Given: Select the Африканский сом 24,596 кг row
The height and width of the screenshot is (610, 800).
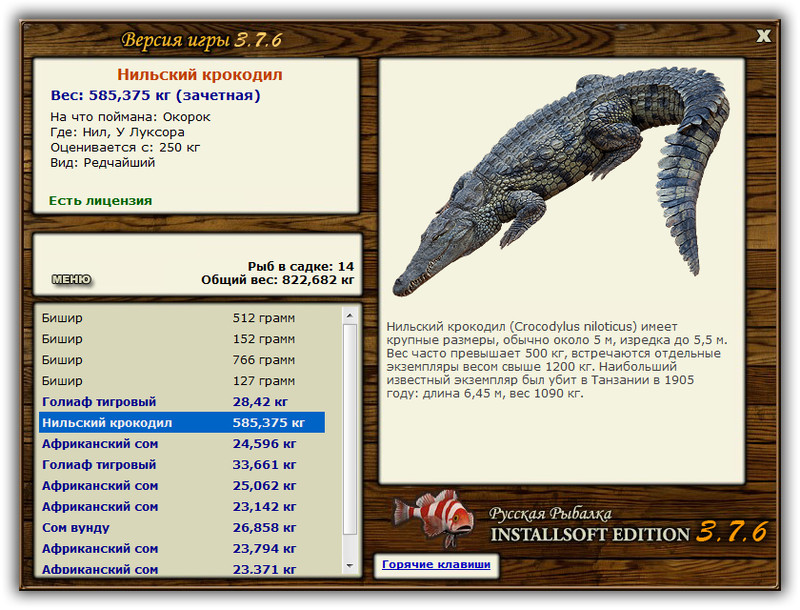Looking at the screenshot, I should click(x=182, y=444).
